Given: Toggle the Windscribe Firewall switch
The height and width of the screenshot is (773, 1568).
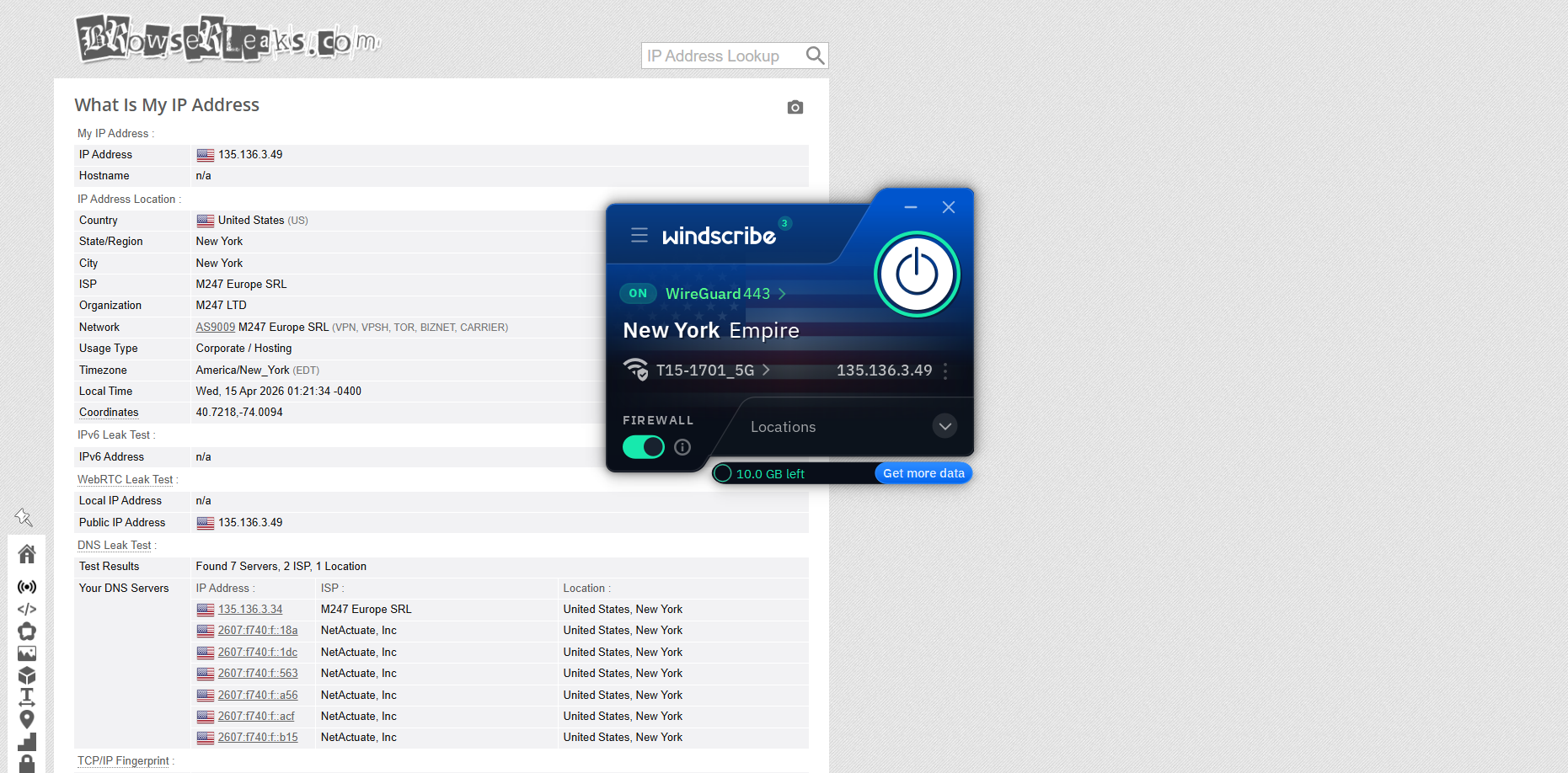Looking at the screenshot, I should (x=644, y=447).
